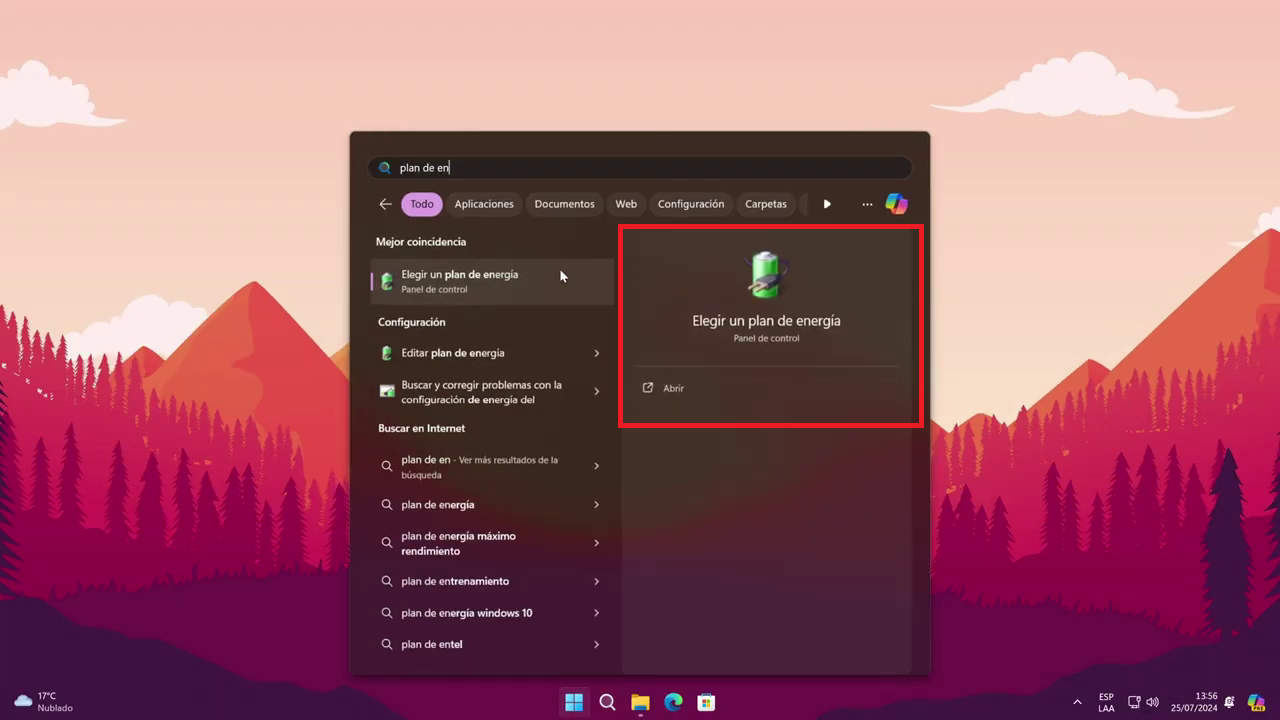Search web for 'plan de entel'

(492, 645)
